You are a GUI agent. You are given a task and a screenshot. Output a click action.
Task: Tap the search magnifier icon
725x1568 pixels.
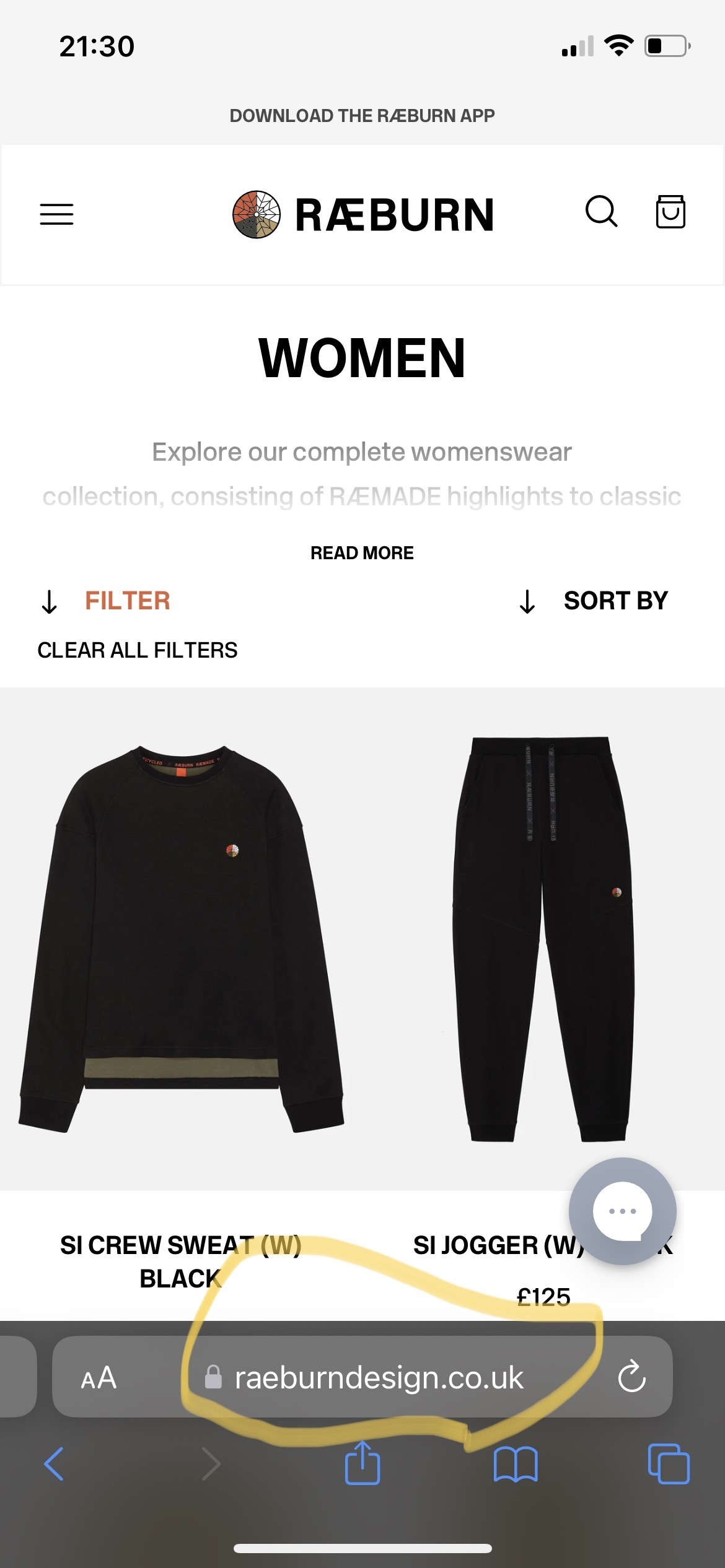[x=601, y=212]
